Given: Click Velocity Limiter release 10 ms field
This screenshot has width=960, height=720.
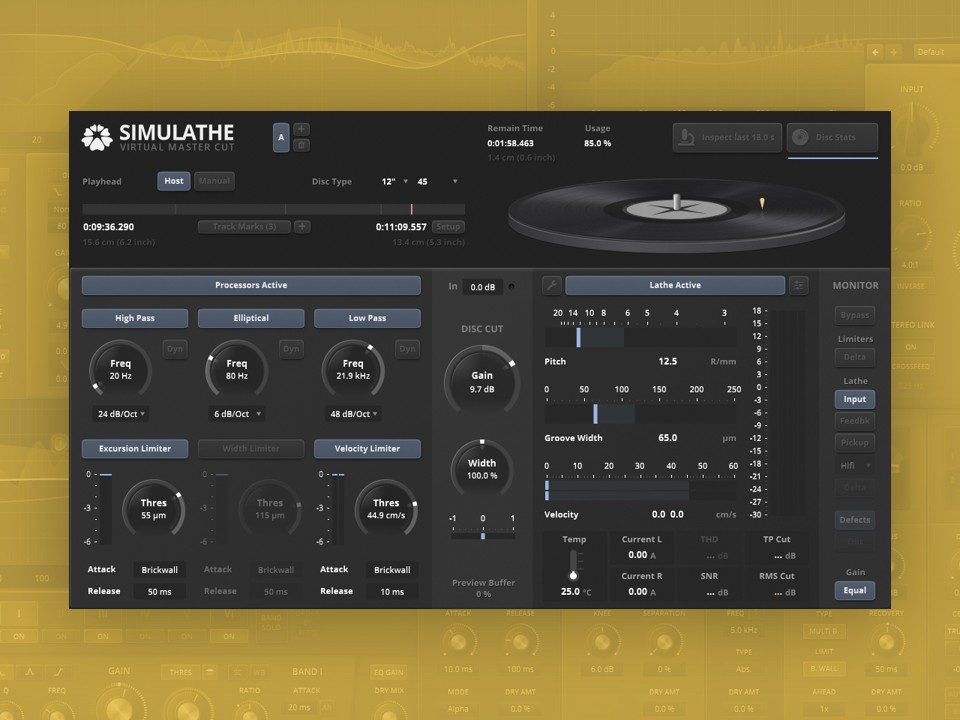Looking at the screenshot, I should point(392,592).
